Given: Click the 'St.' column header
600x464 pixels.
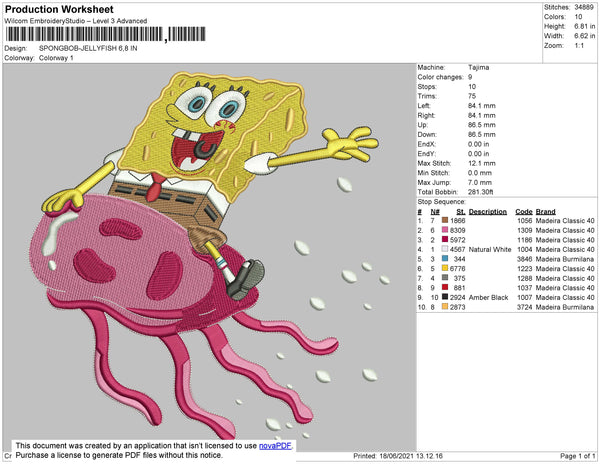Looking at the screenshot, I should click(461, 212).
